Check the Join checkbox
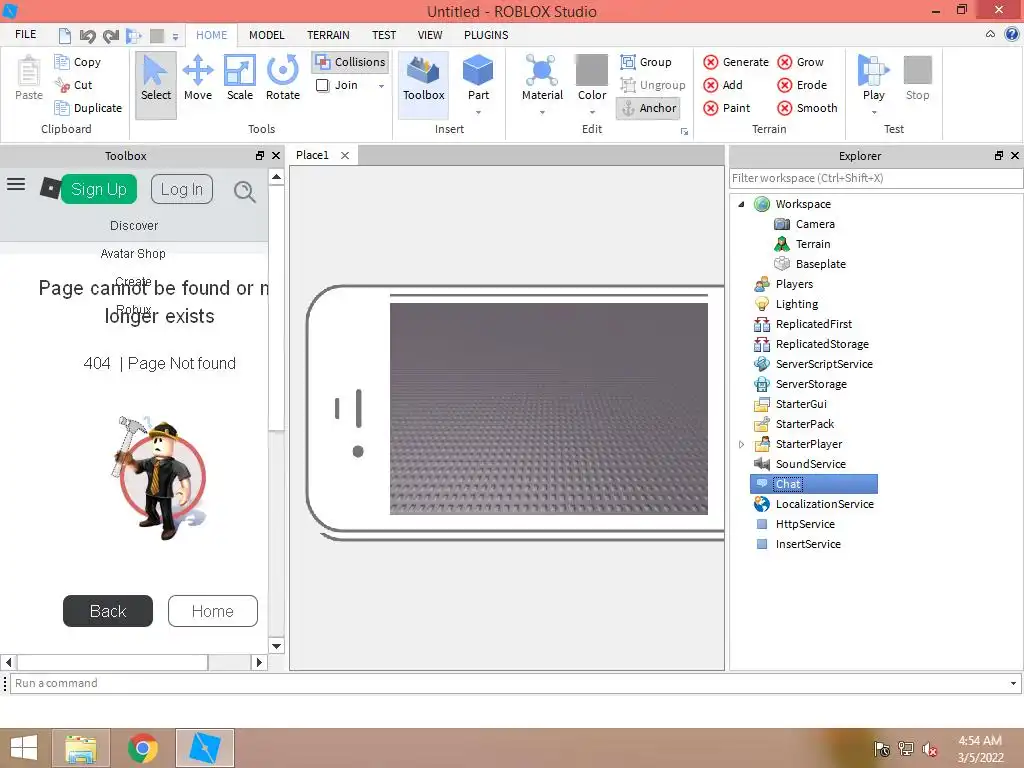1024x768 pixels. tap(322, 86)
